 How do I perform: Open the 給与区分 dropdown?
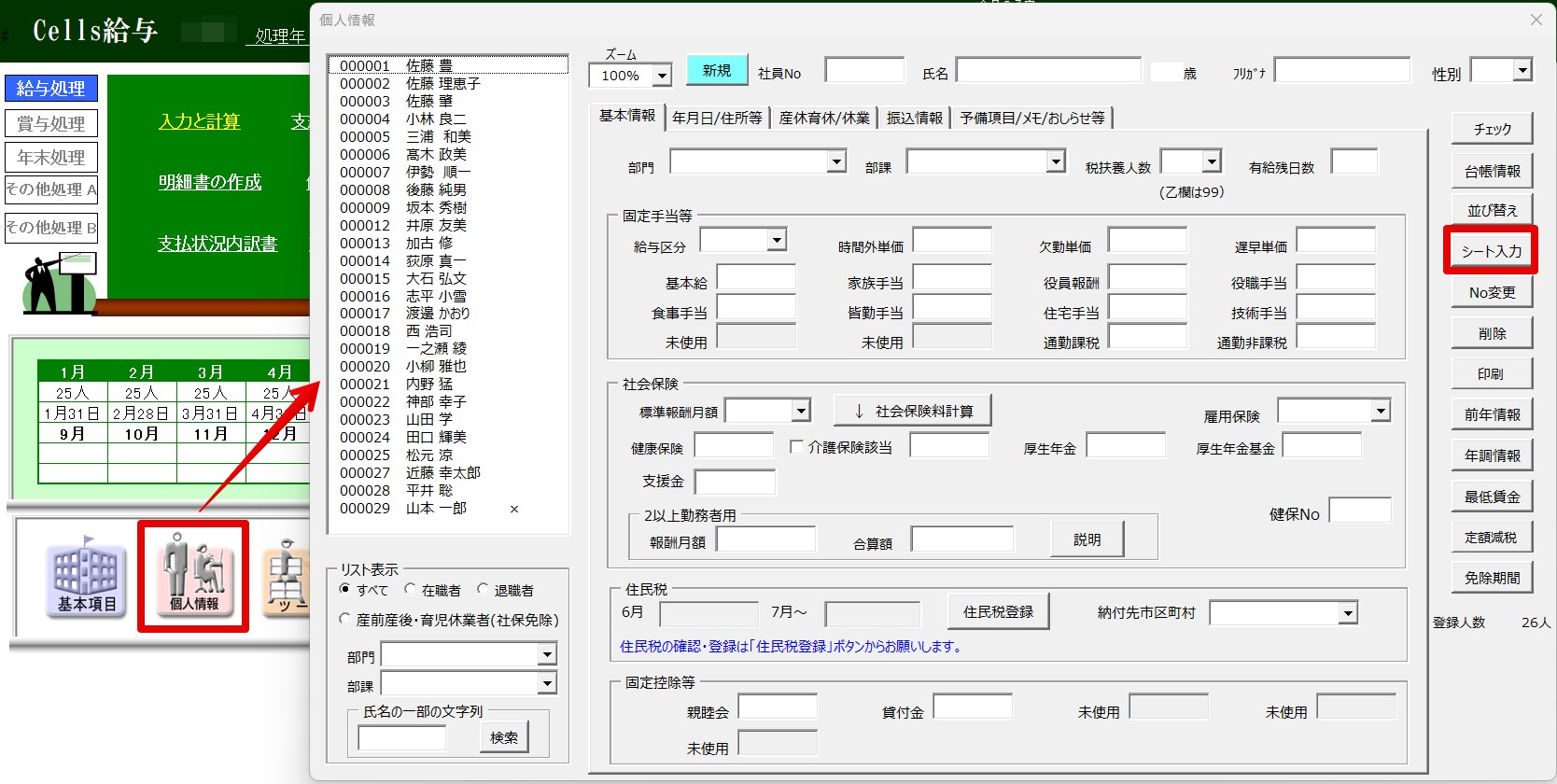click(x=777, y=240)
